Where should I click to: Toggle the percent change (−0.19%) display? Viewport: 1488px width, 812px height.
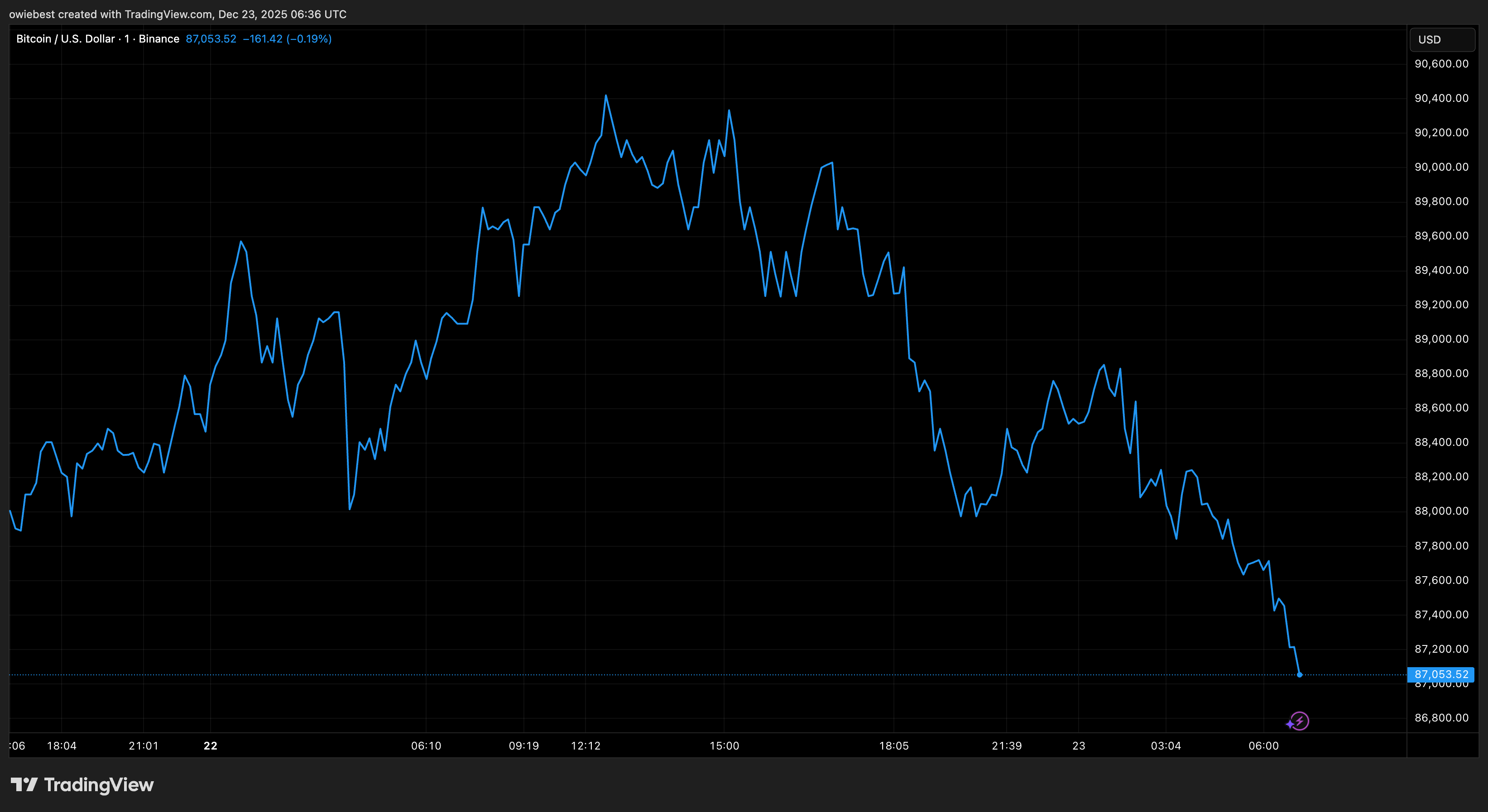pos(310,38)
